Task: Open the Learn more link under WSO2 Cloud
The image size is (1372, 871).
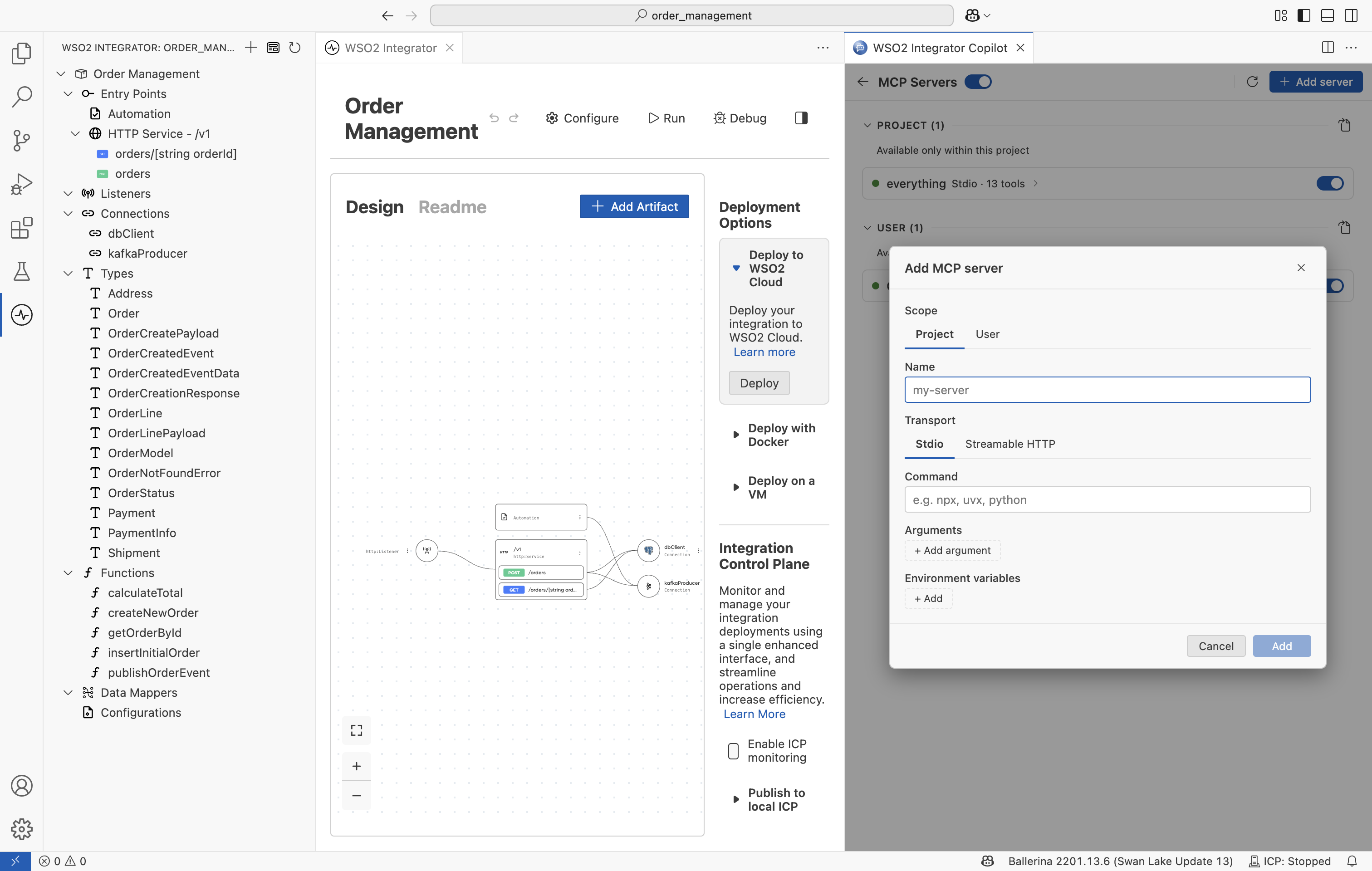Action: 764,352
